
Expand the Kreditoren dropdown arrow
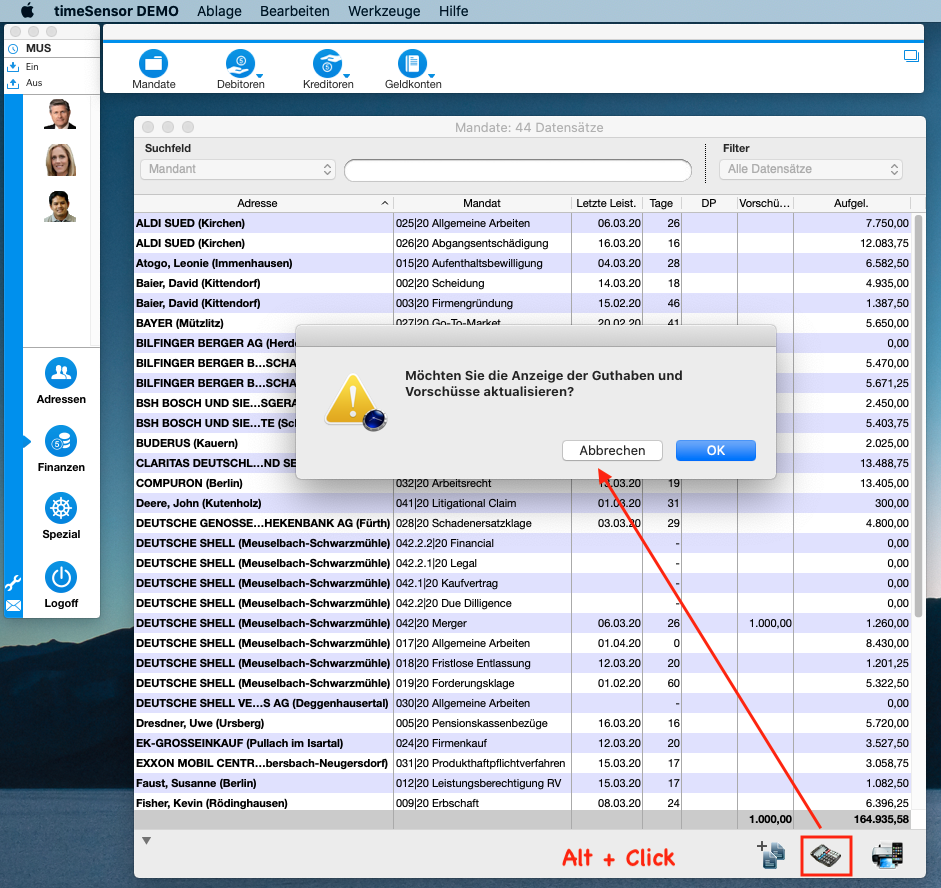pos(347,76)
